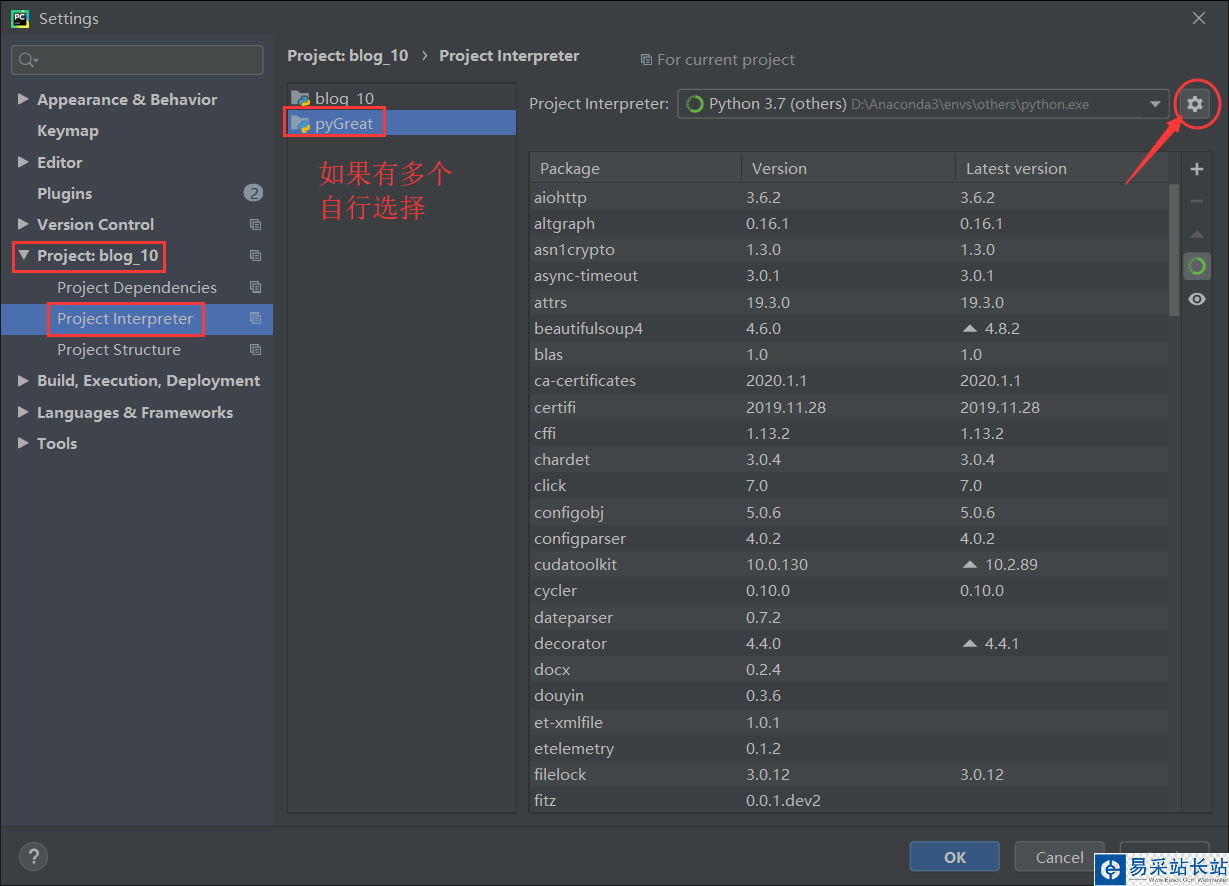Screen dimensions: 1229x886
Task: Select the pyGreat project in list
Action: coord(402,123)
